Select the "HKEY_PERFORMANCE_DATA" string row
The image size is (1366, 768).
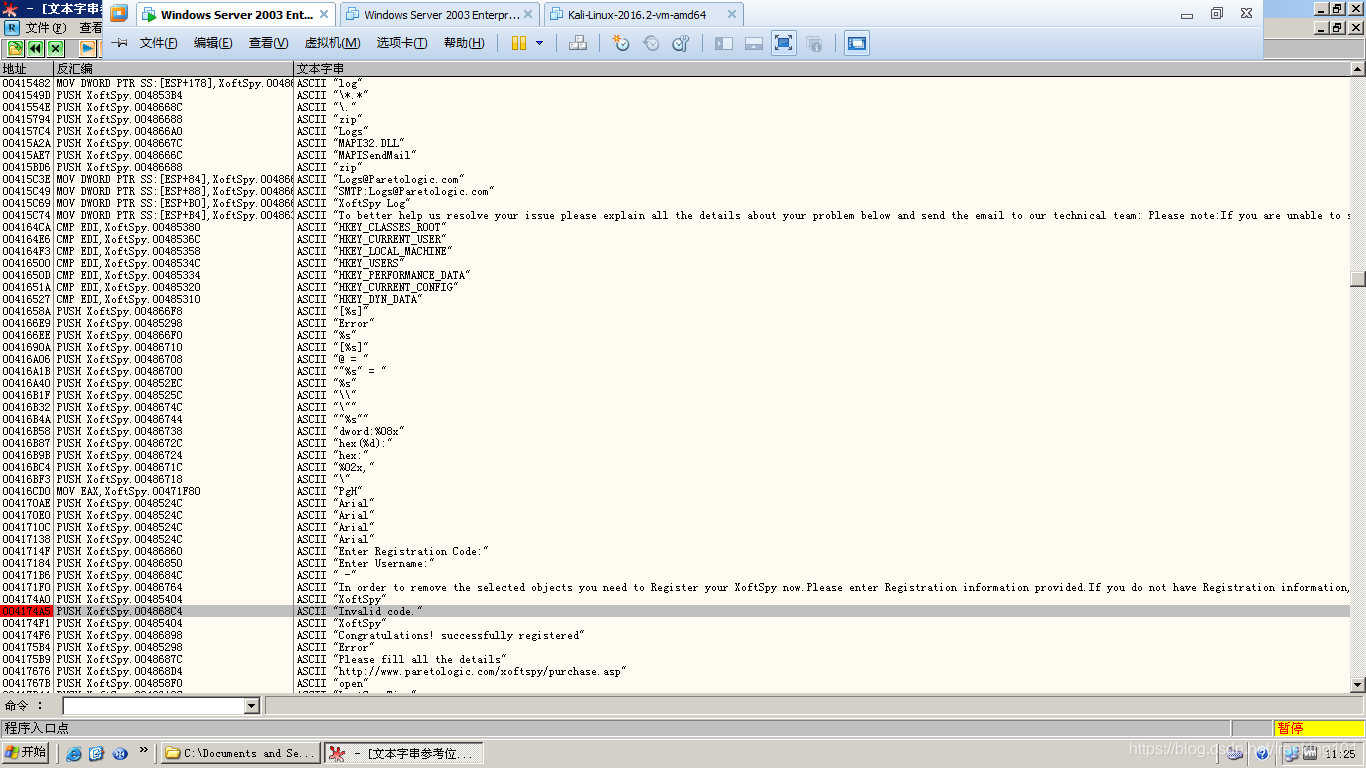675,275
